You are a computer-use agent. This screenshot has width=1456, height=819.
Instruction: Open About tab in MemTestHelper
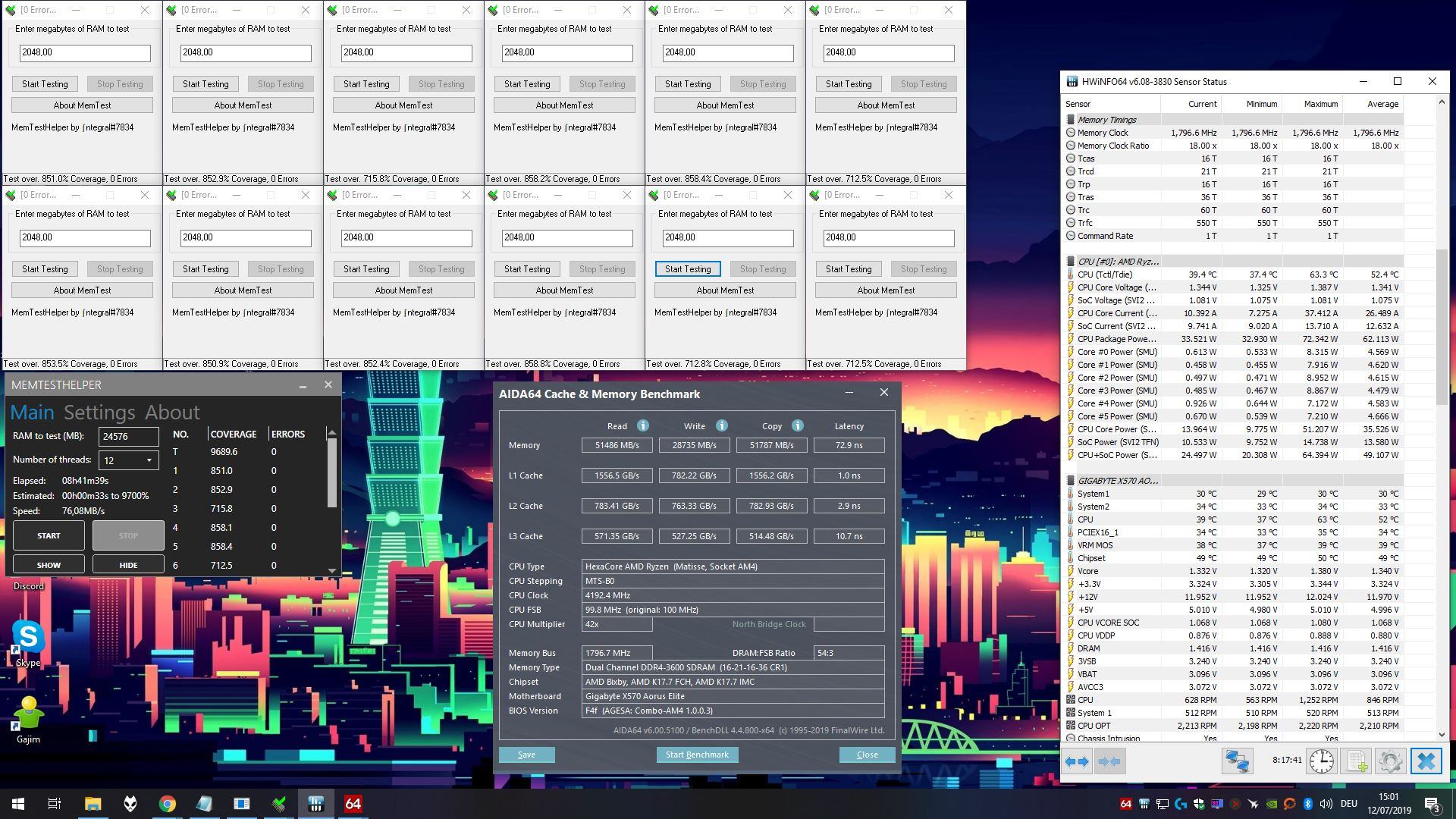pos(172,413)
